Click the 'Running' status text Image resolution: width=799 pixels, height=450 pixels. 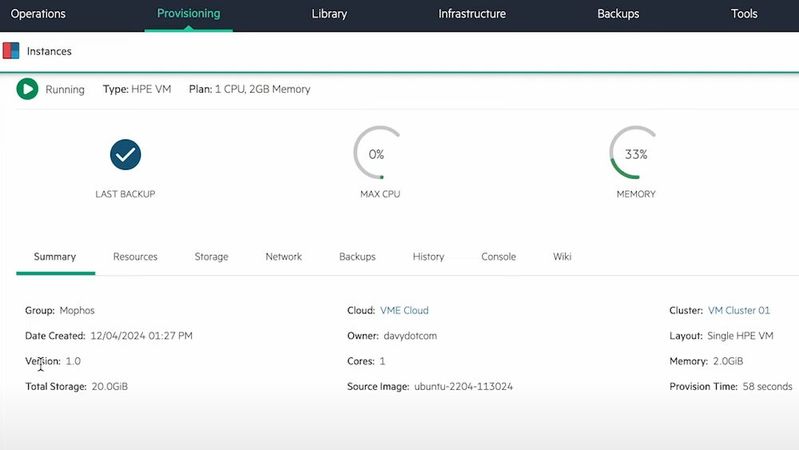65,90
